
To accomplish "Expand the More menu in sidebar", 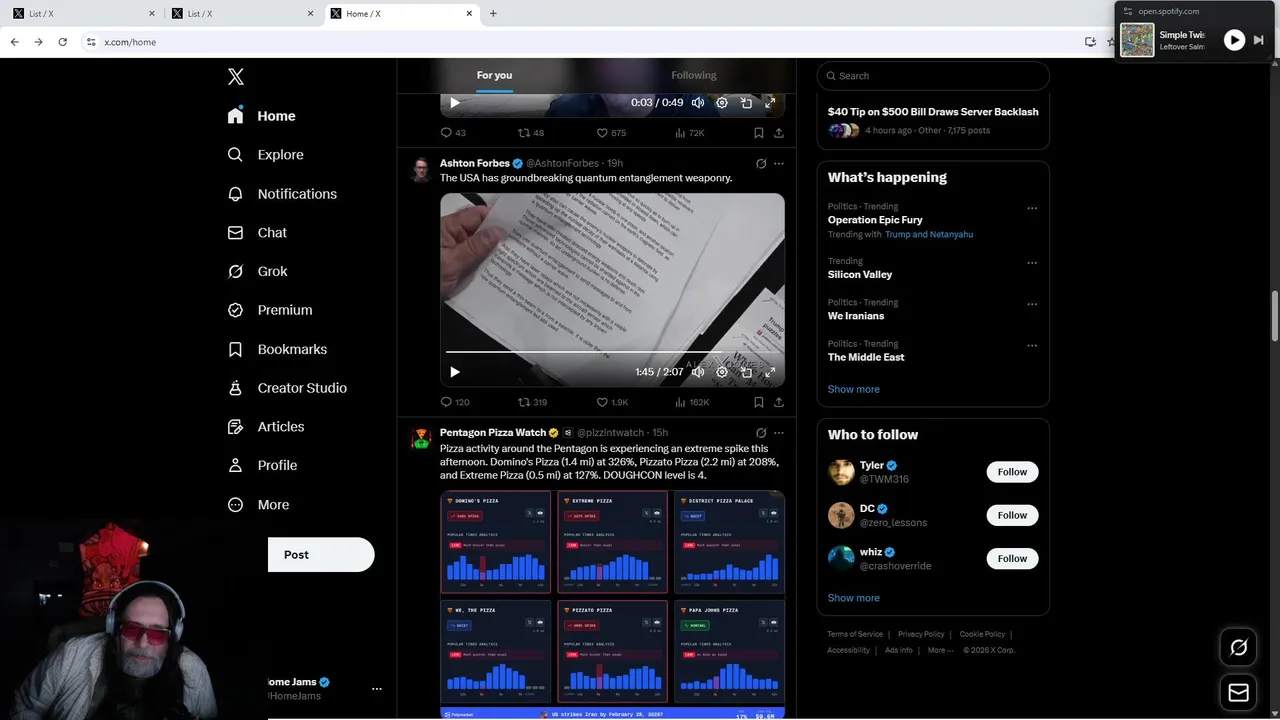I will [x=258, y=505].
